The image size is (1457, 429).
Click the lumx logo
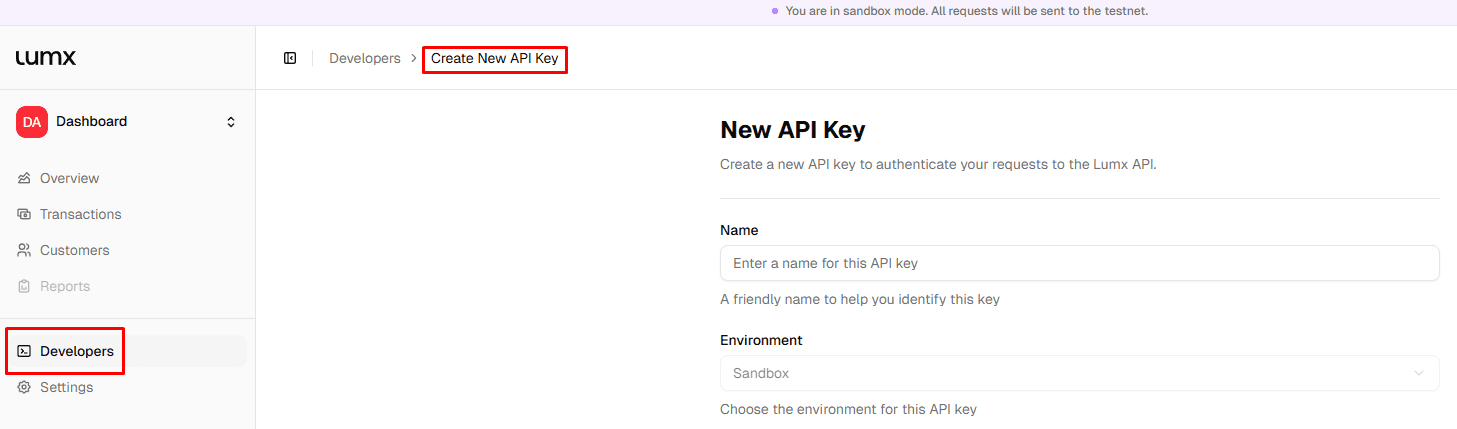46,58
